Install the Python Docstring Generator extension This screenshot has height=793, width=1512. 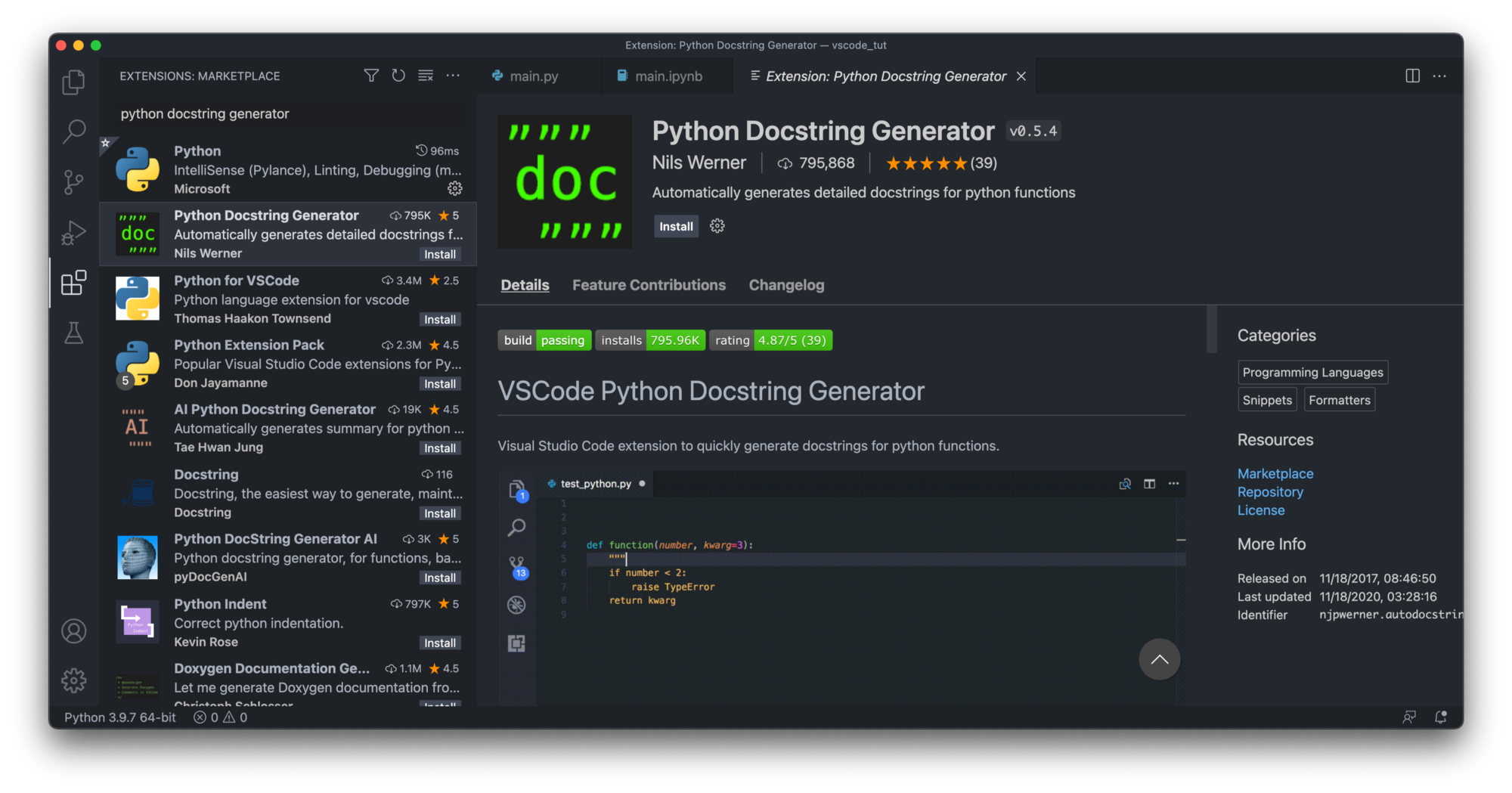[x=675, y=225]
